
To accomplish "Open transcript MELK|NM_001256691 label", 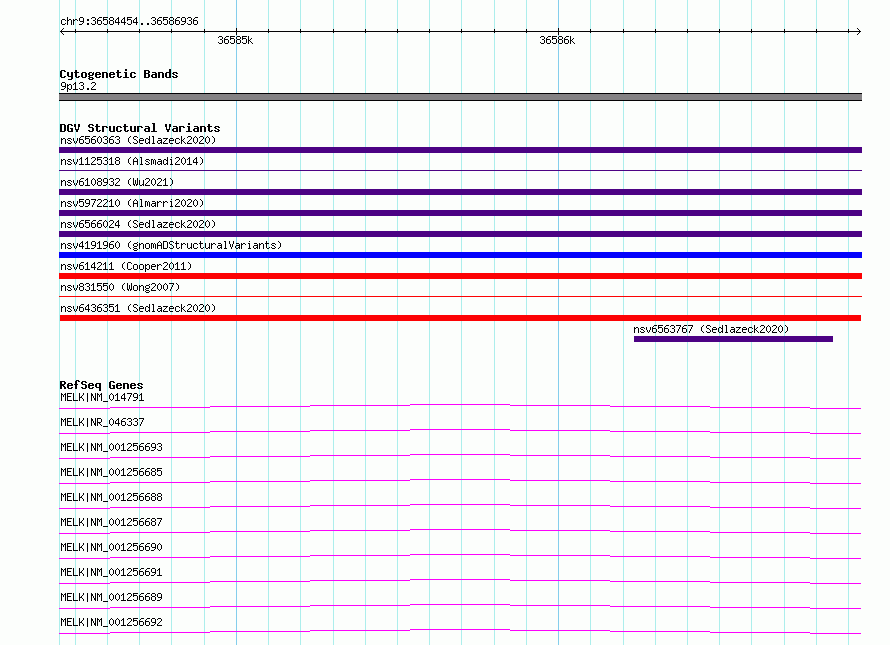I will tap(111, 572).
